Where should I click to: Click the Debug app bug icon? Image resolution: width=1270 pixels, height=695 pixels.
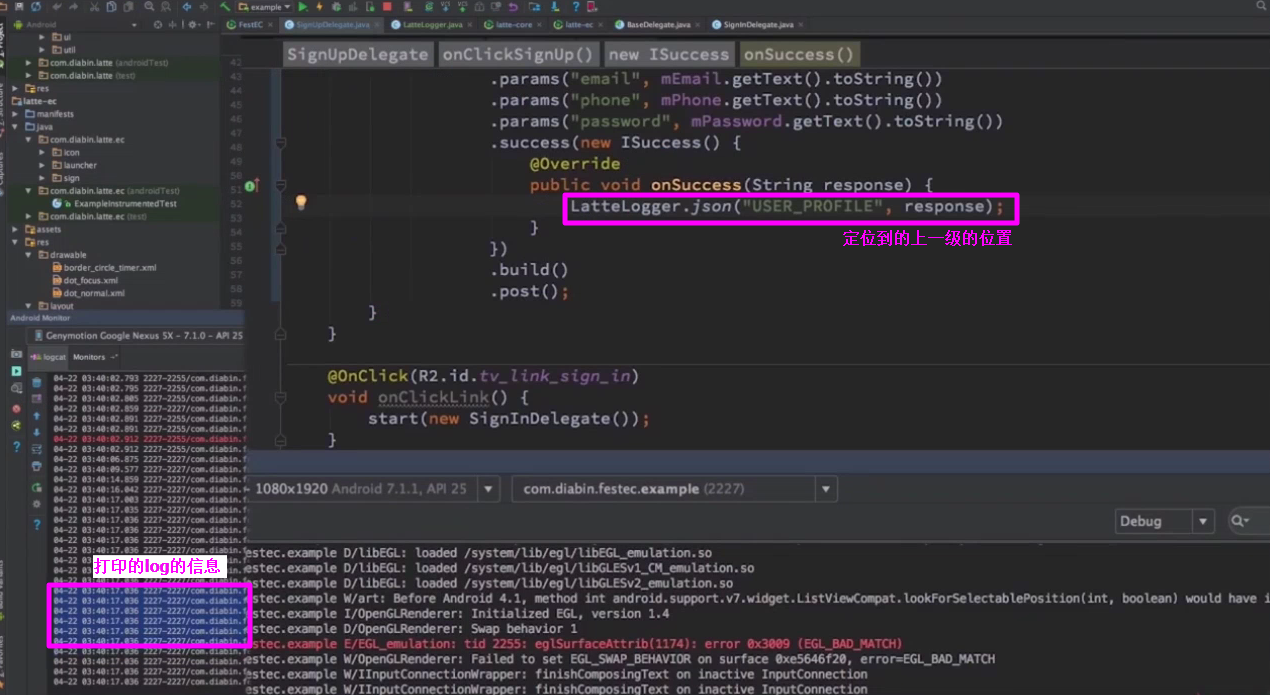[x=336, y=6]
